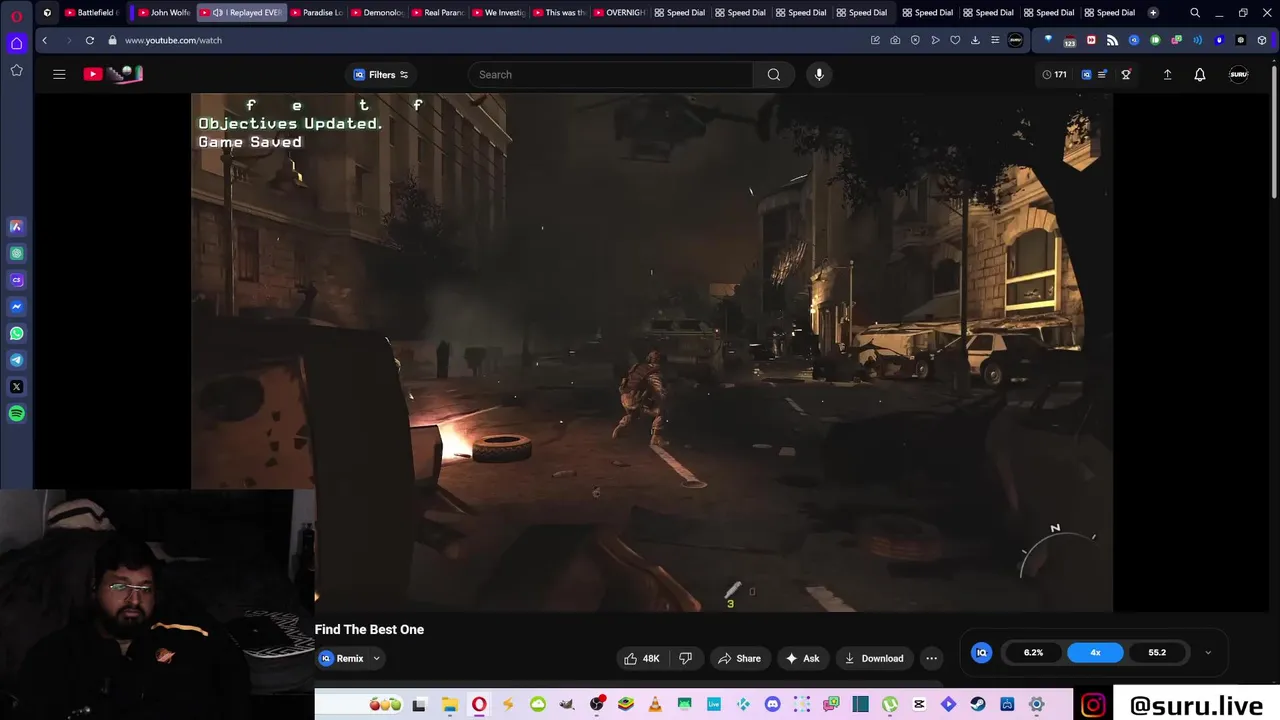Open the YouTube guide hamburger menu
This screenshot has width=1280, height=720.
(x=59, y=74)
